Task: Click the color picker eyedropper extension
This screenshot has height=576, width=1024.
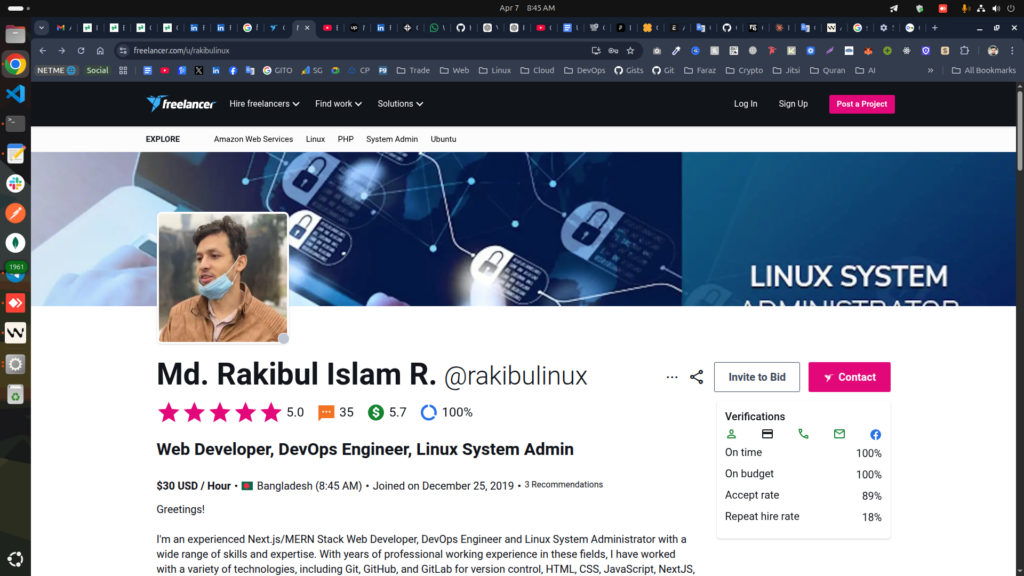Action: [x=676, y=50]
